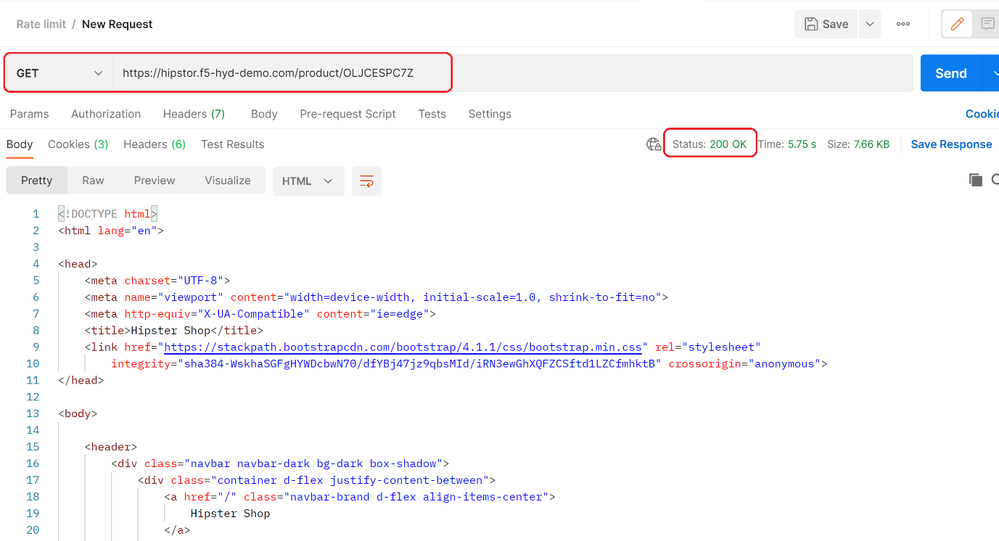The width and height of the screenshot is (999, 541).
Task: Expand the Save options dropdown arrow
Action: pos(870,24)
